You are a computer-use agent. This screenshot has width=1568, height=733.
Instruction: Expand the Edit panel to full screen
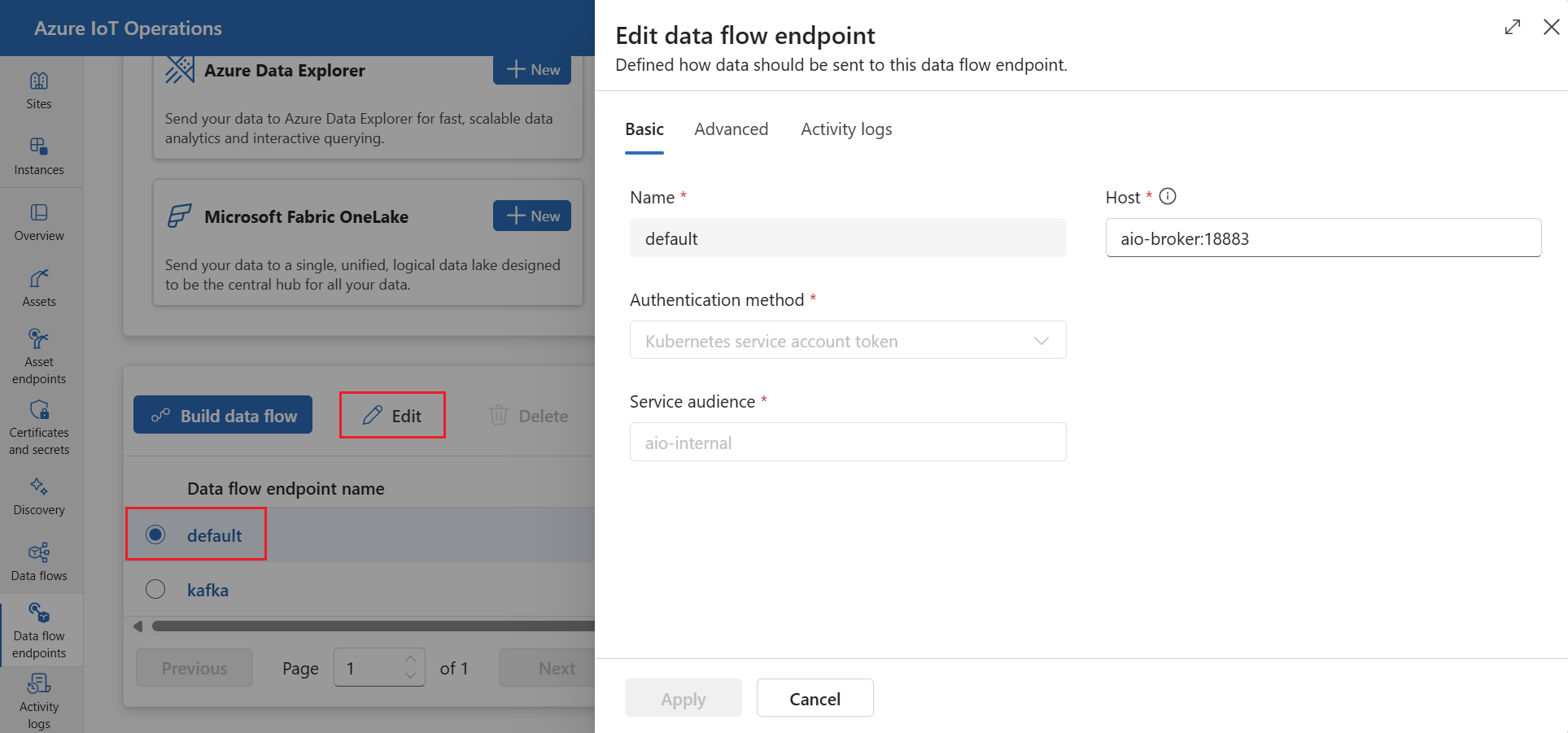click(1513, 27)
